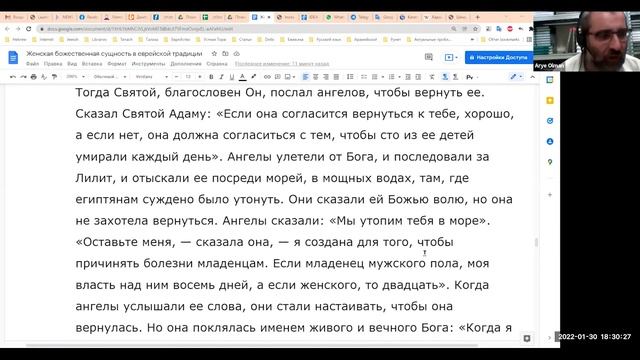Image resolution: width=640 pixels, height=360 pixels.
Task: Open the Файл menu
Action: click(32, 64)
